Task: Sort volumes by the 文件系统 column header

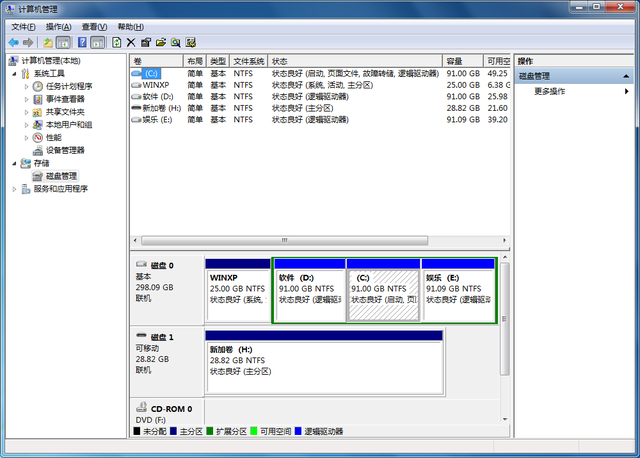Action: point(249,61)
